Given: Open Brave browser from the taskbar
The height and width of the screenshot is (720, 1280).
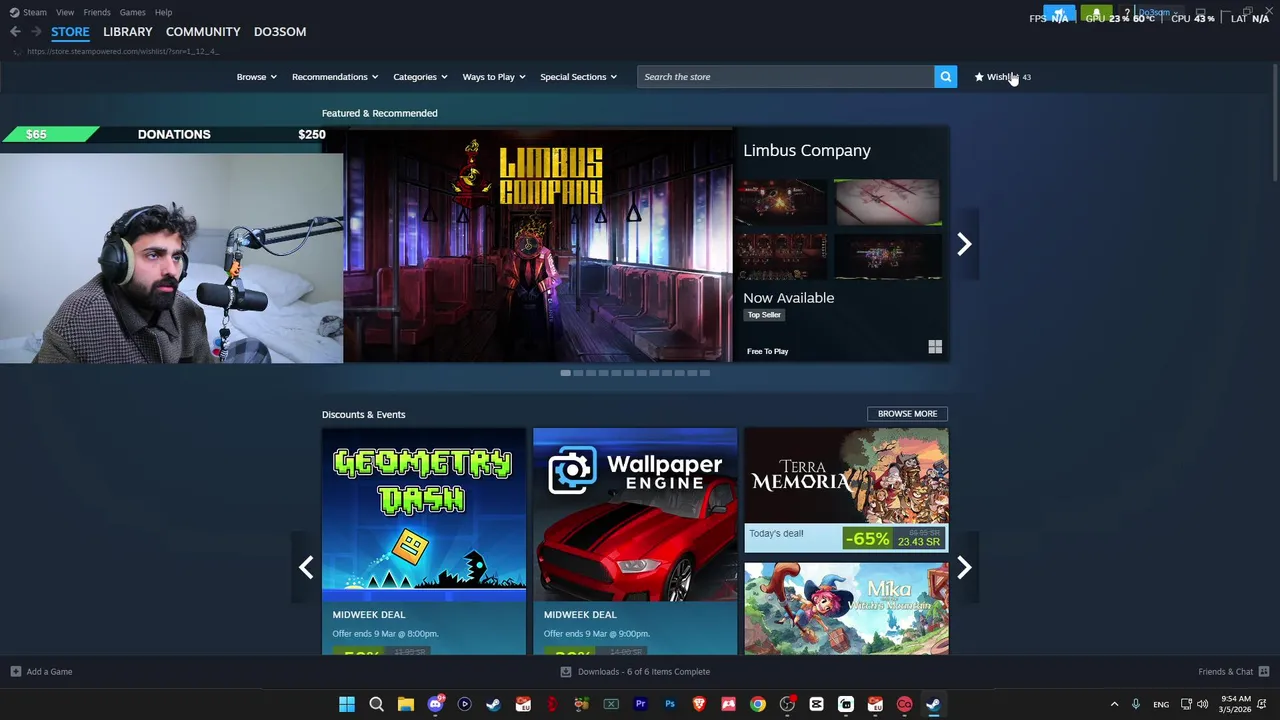Looking at the screenshot, I should pos(699,704).
